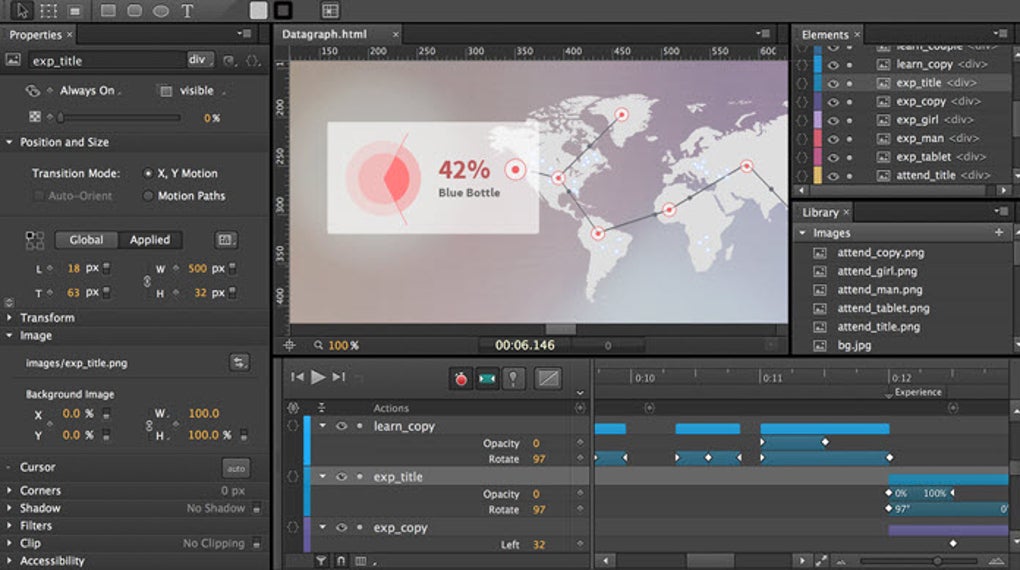Click the Experience label marker on timeline
The image size is (1020, 570).
918,392
